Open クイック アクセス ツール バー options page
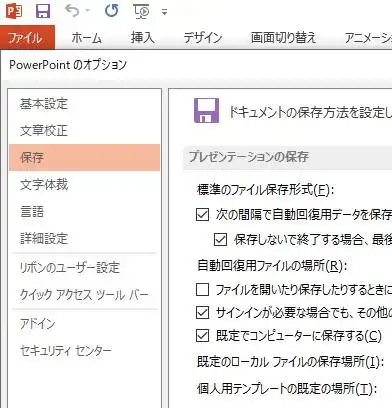392x408 pixels. 84,295
